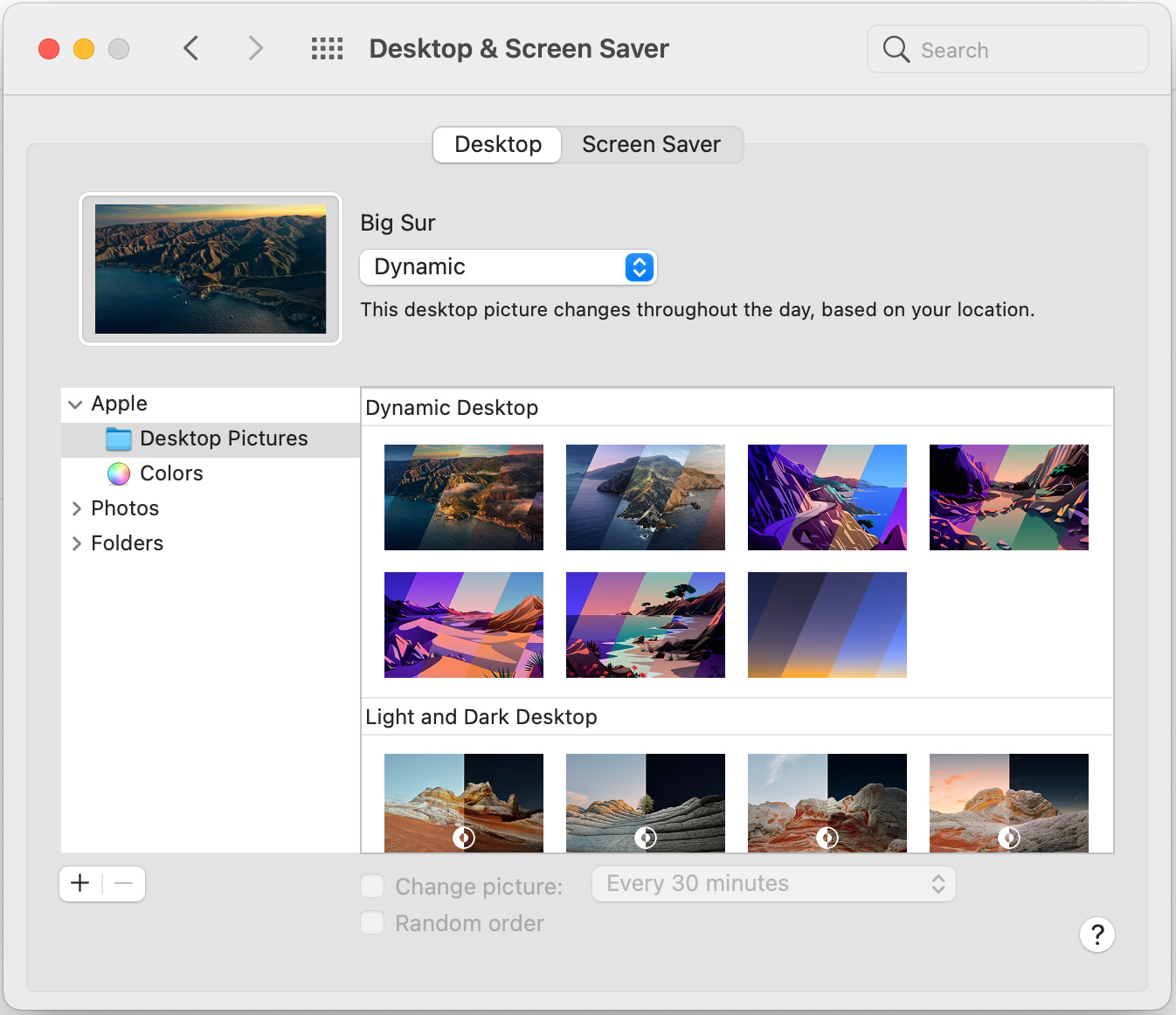Add a folder with the plus button
The image size is (1176, 1015).
[80, 883]
